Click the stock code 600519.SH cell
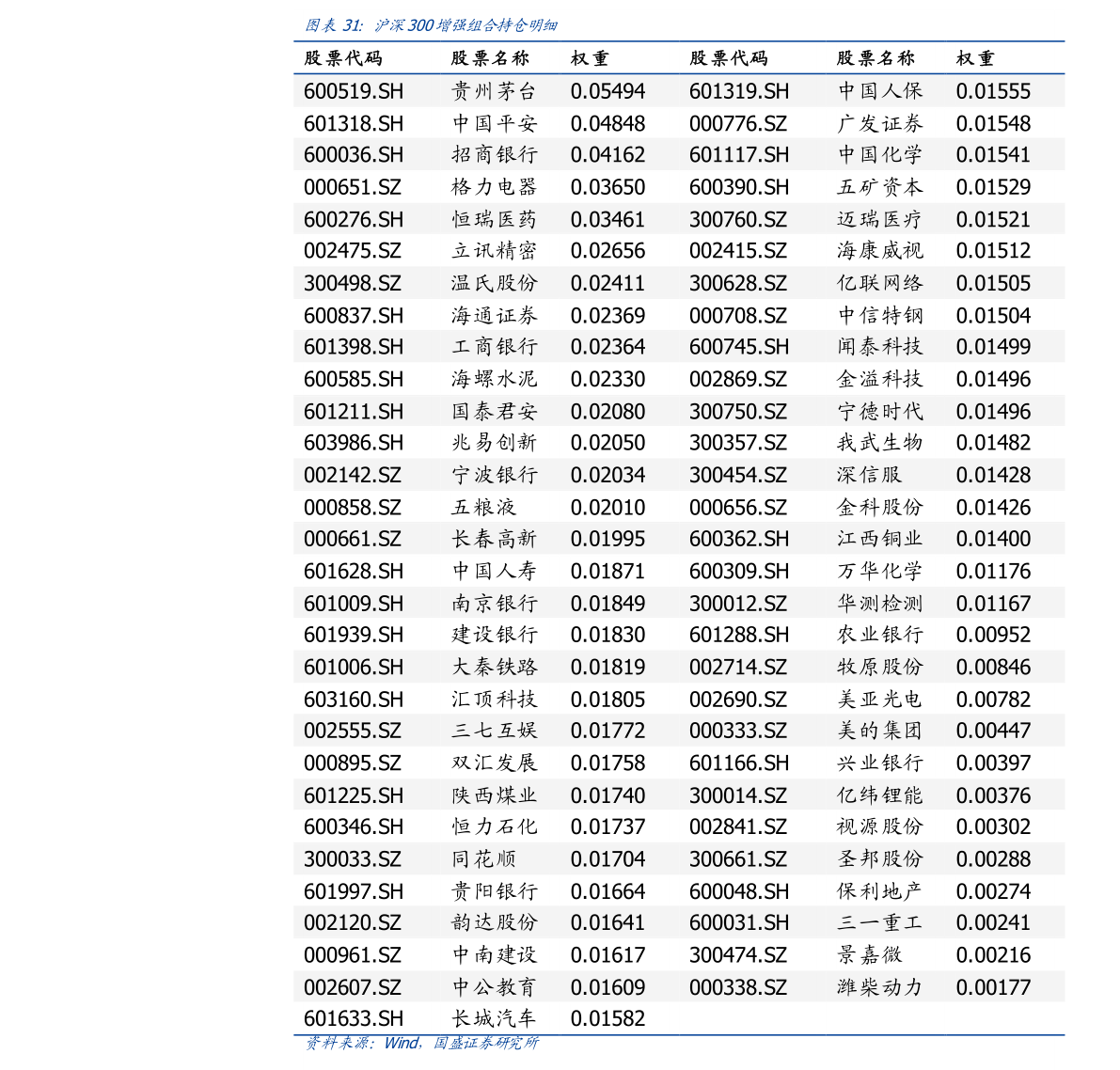 (x=353, y=91)
